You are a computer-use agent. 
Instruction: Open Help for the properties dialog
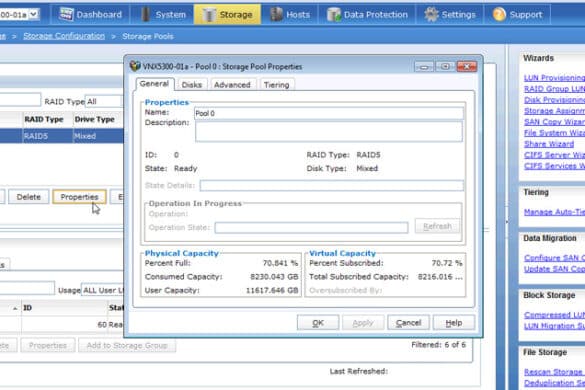(454, 323)
